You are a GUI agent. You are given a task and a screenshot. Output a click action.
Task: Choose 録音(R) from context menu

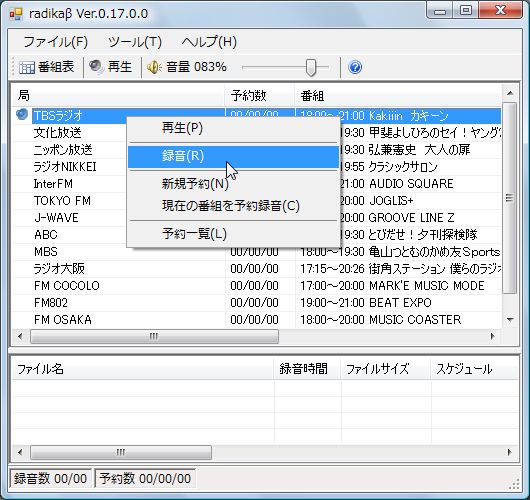234,156
